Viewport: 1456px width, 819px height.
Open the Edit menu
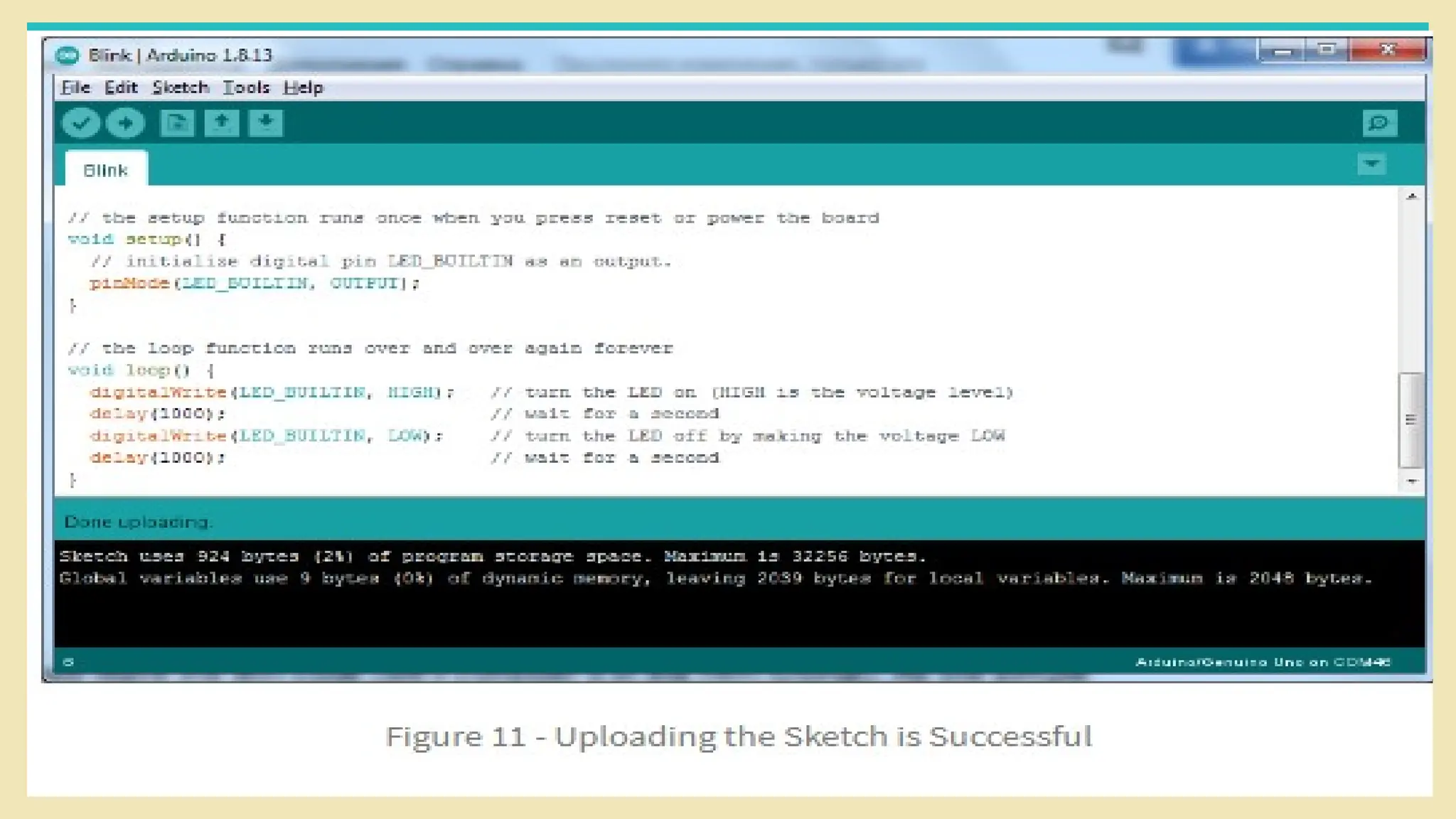120,87
